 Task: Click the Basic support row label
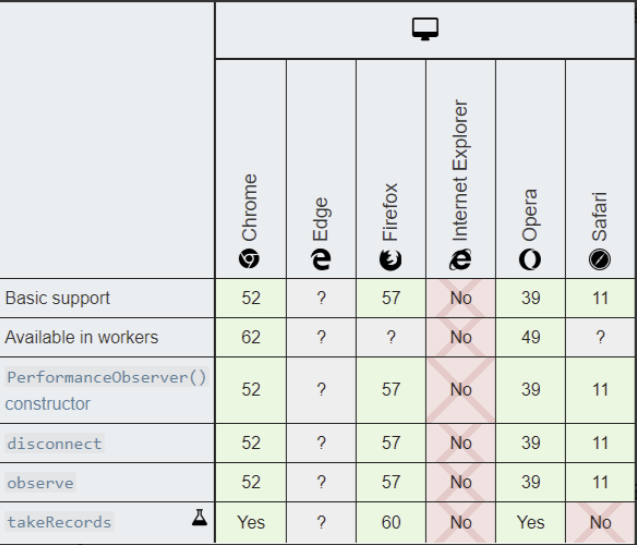[57, 298]
